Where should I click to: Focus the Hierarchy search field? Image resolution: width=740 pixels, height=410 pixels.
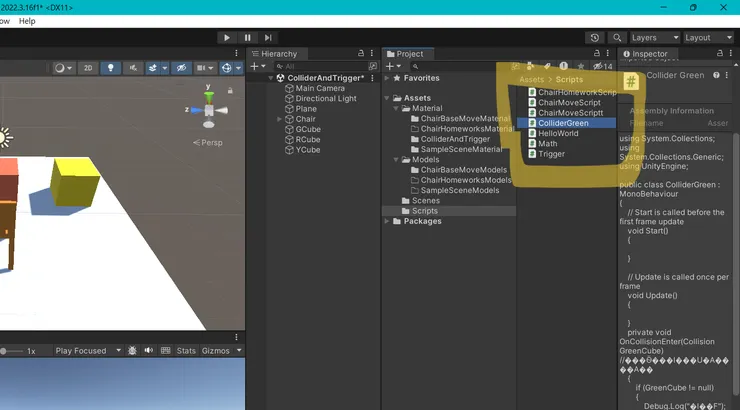pyautogui.click(x=321, y=67)
